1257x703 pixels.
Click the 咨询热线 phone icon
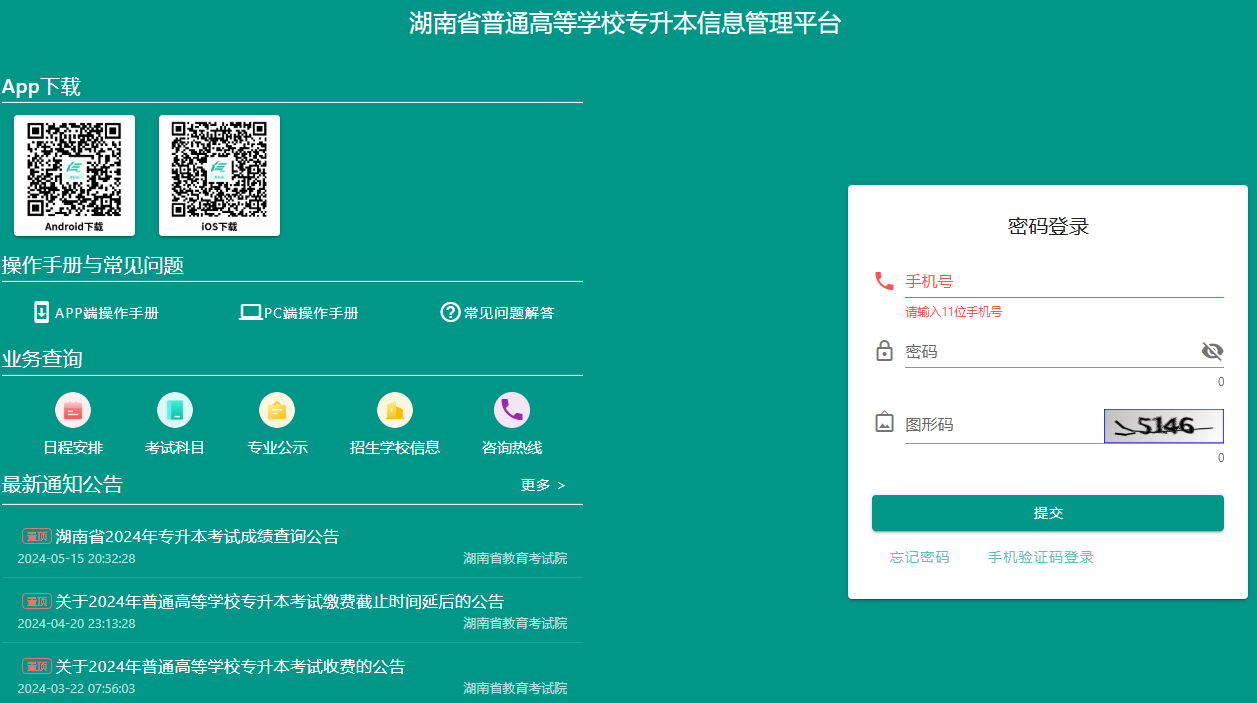point(512,410)
